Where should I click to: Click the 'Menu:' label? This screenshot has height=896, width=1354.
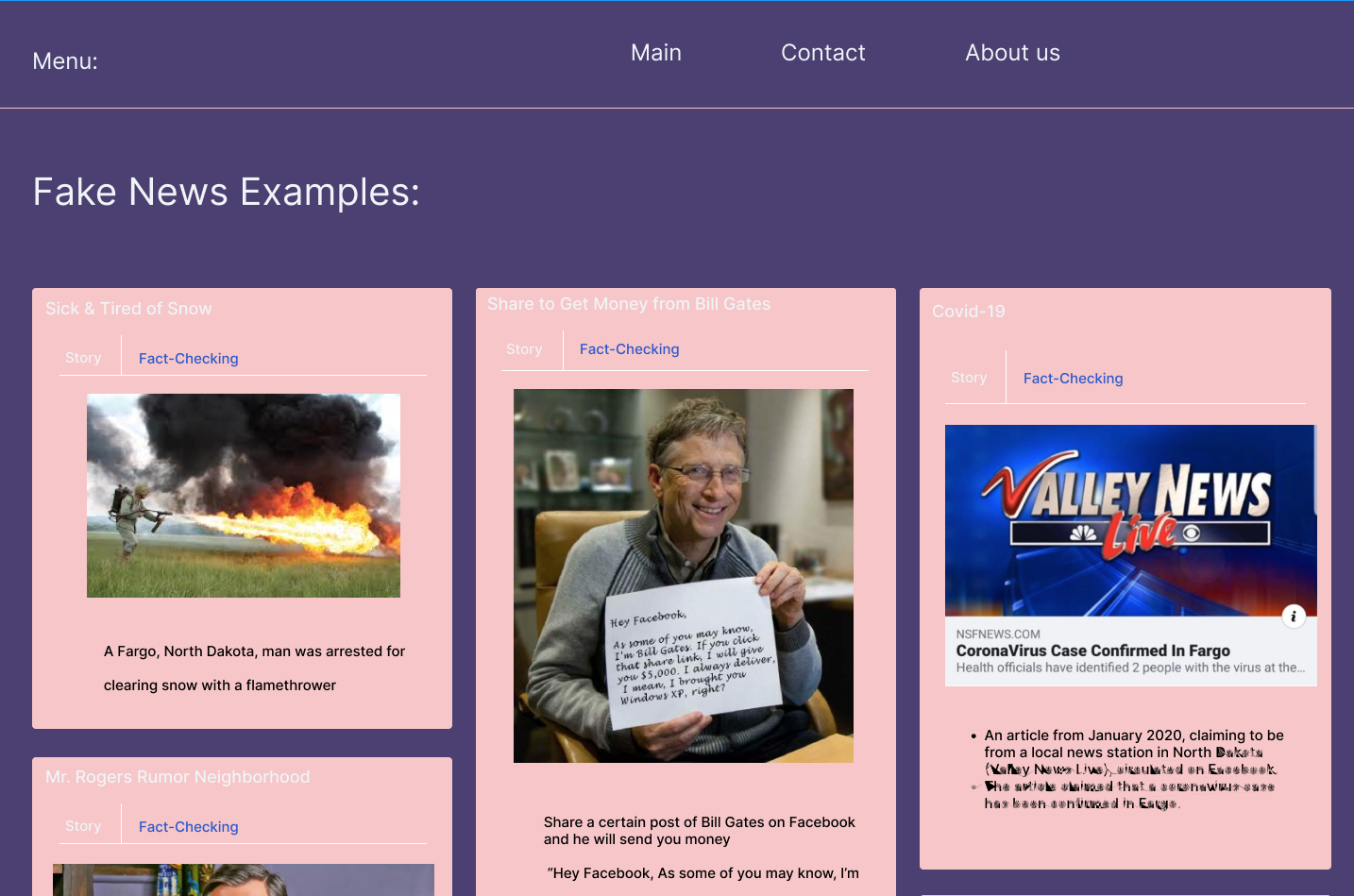pyautogui.click(x=65, y=61)
